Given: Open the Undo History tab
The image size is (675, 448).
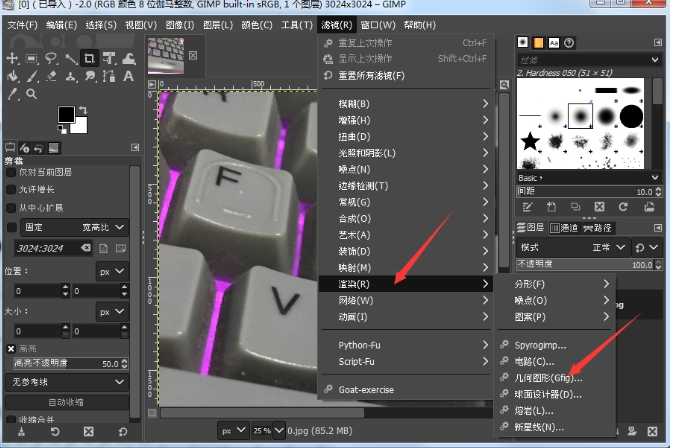Looking at the screenshot, I should point(38,148).
